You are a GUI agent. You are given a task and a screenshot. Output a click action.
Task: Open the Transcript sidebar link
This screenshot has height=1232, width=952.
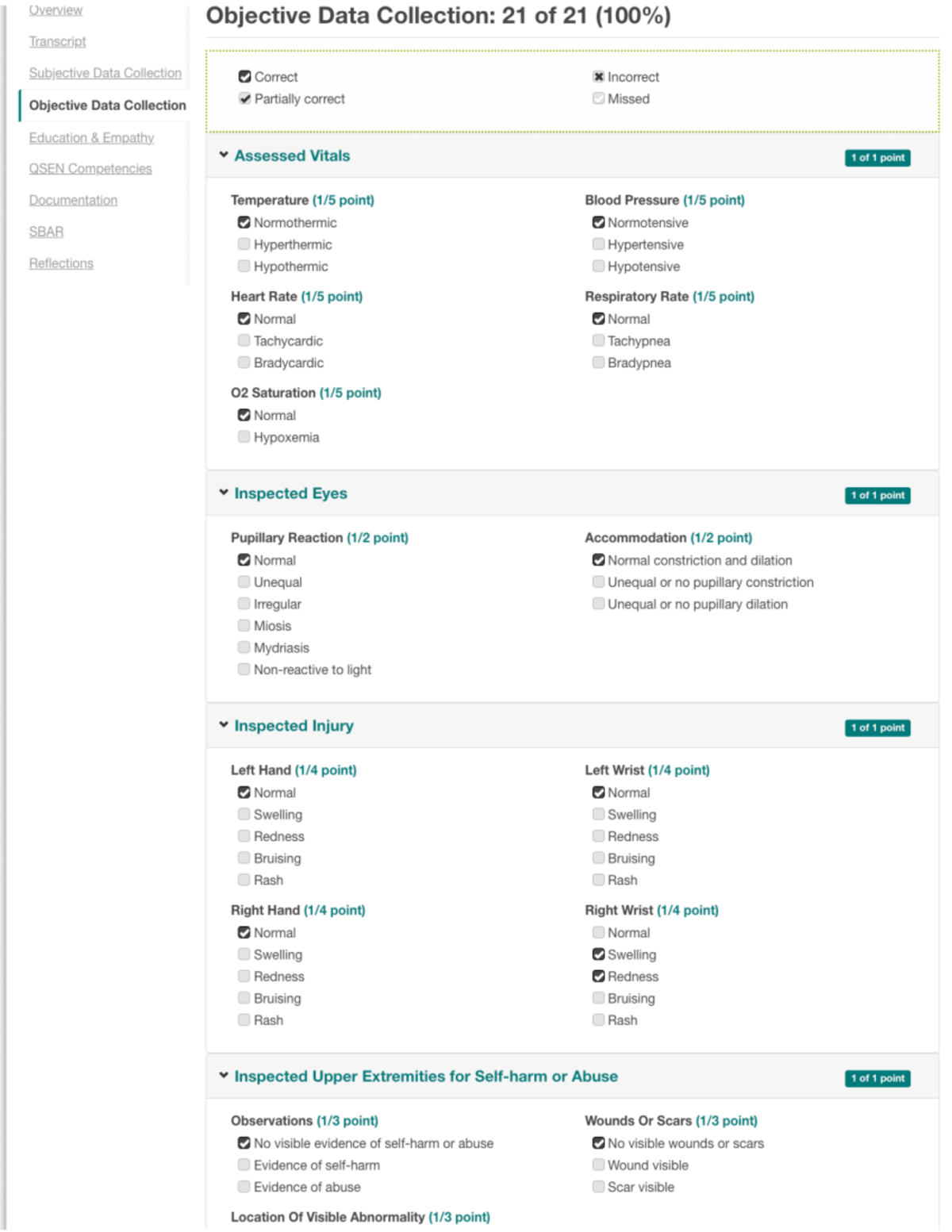[57, 41]
